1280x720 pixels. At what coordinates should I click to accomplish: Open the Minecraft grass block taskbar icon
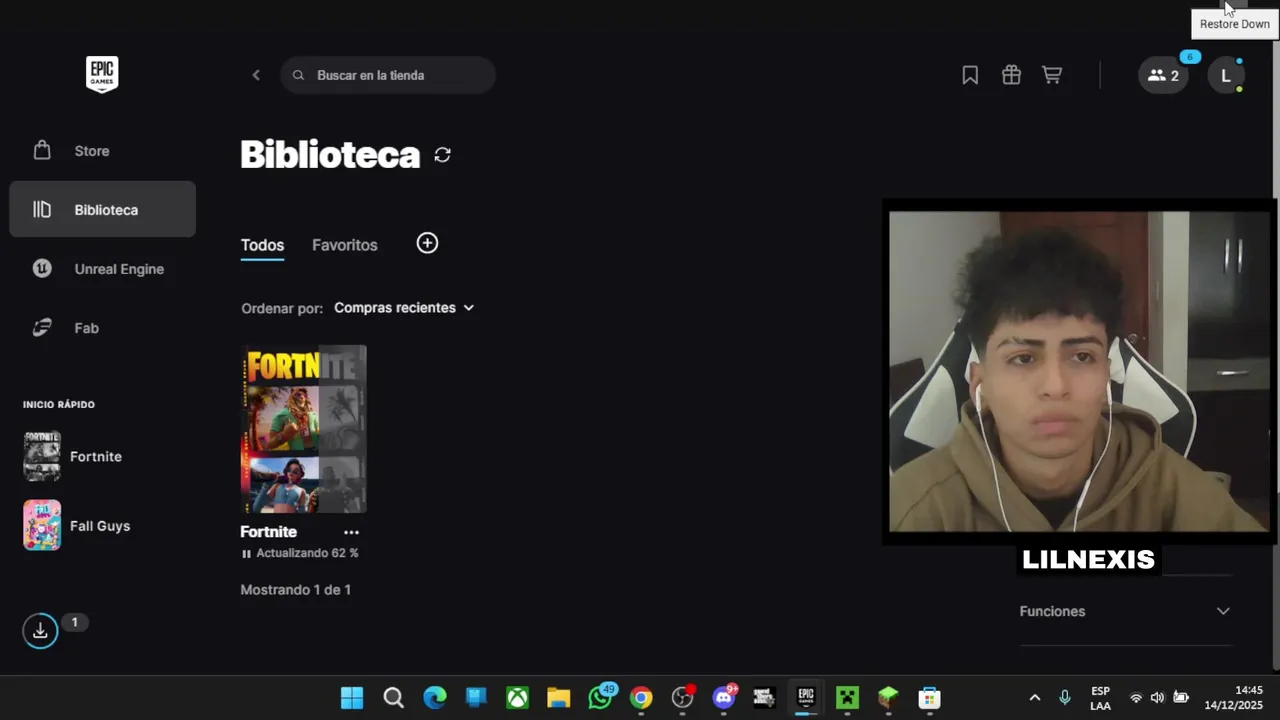[888, 698]
